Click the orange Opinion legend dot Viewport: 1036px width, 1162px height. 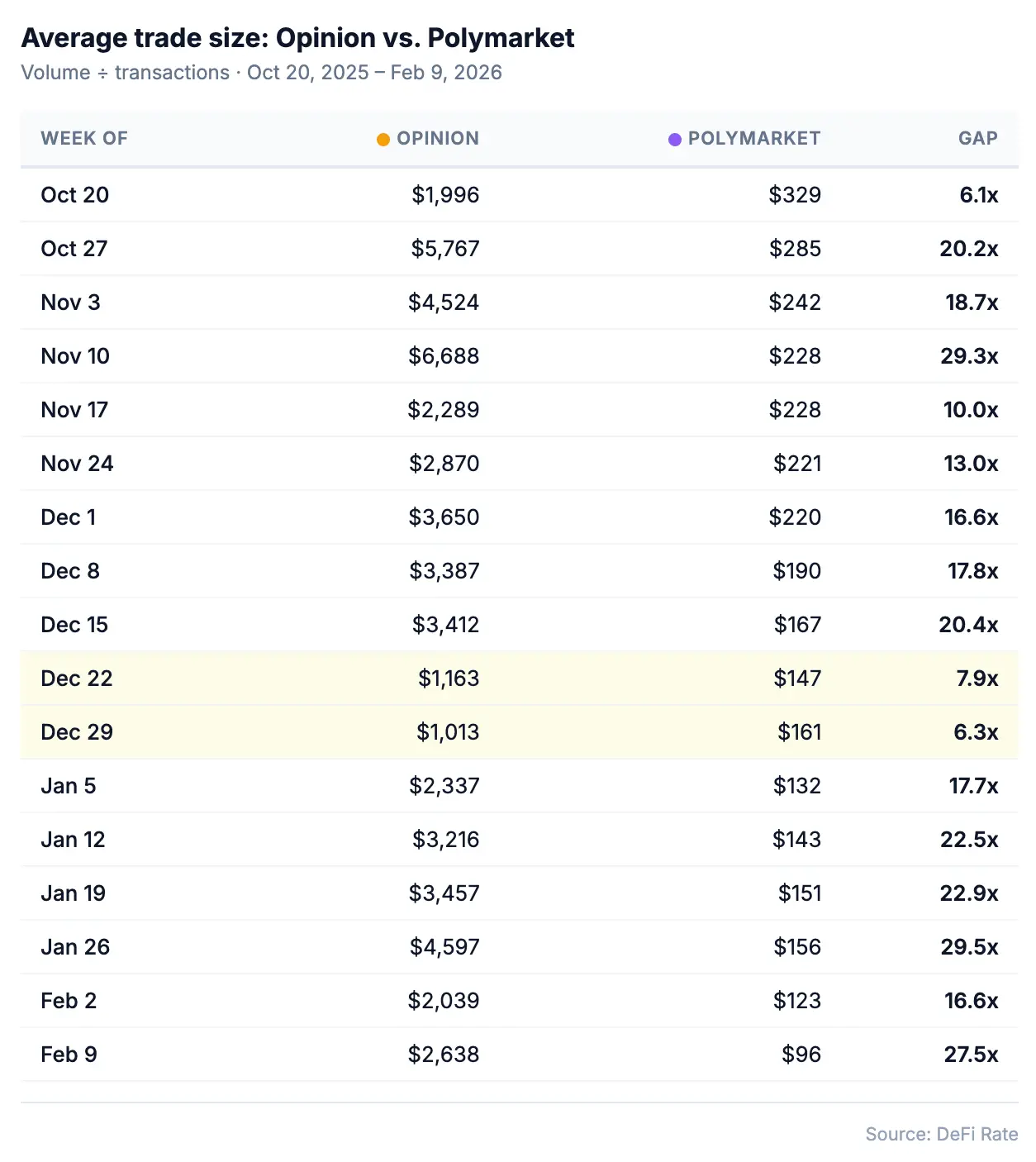383,140
